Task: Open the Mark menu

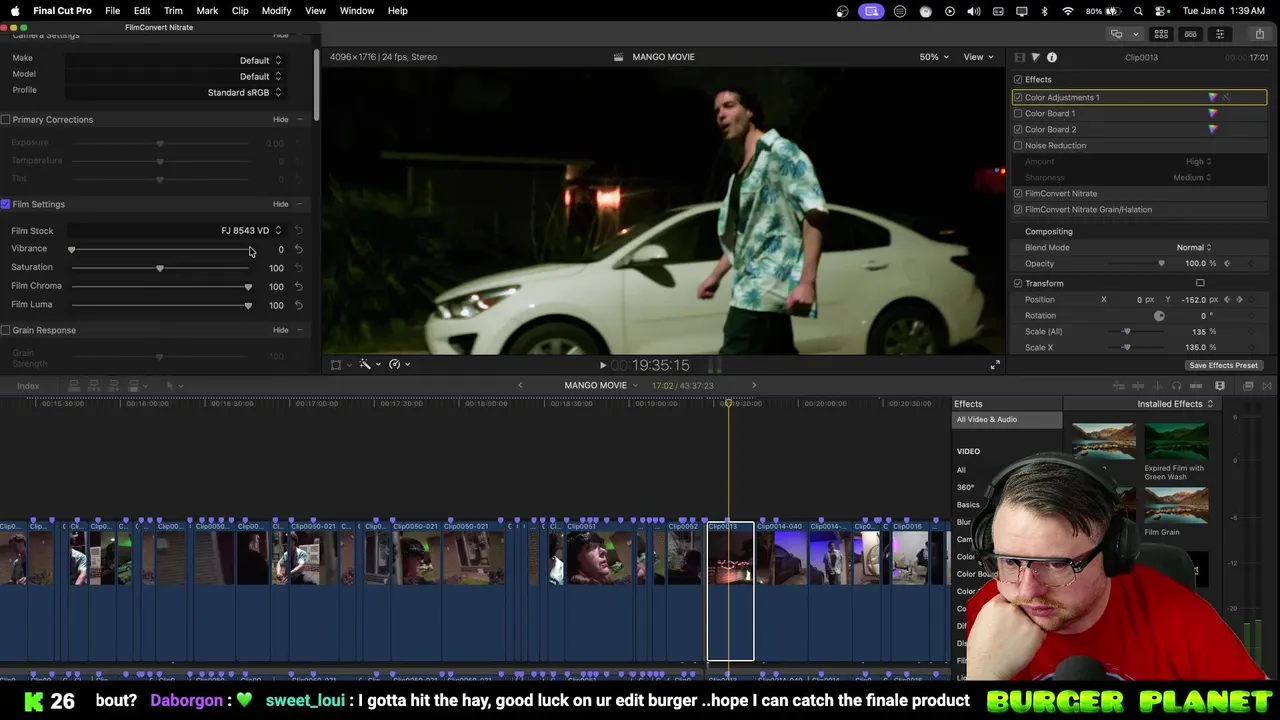Action: click(x=207, y=11)
